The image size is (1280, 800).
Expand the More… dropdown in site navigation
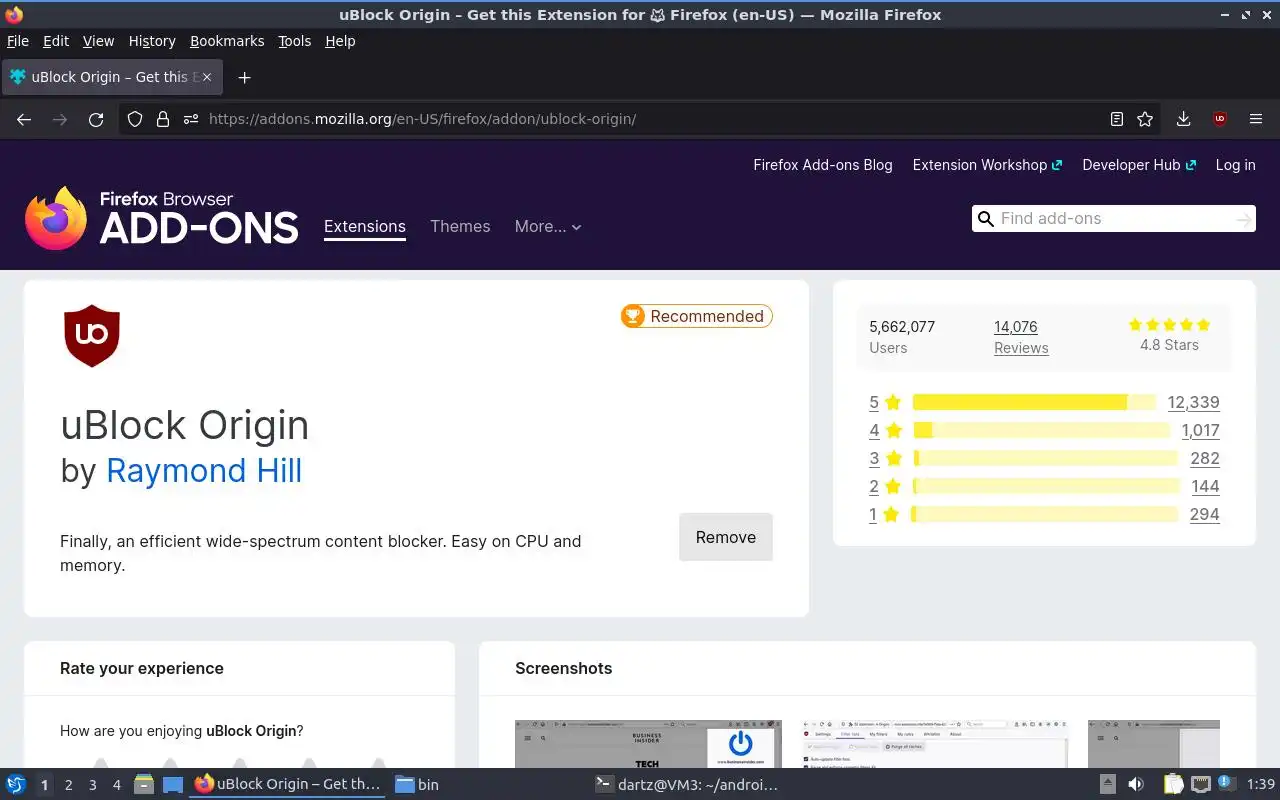(x=548, y=227)
